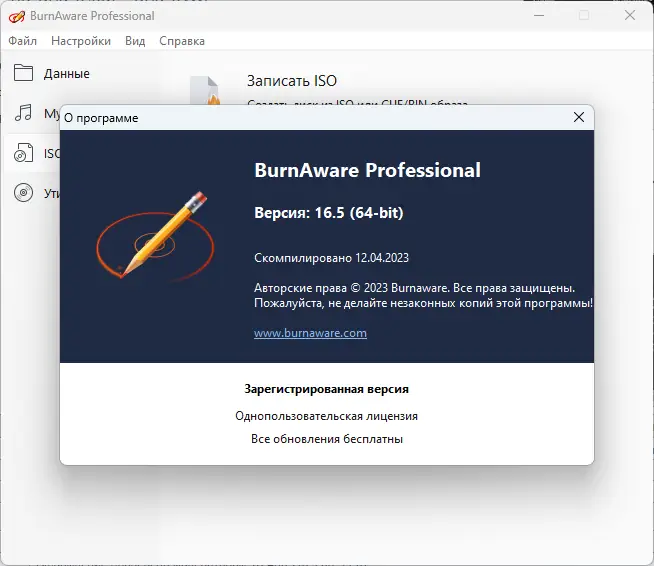The image size is (654, 566).
Task: Click the Однопользовательская лицензия text
Action: 327,416
